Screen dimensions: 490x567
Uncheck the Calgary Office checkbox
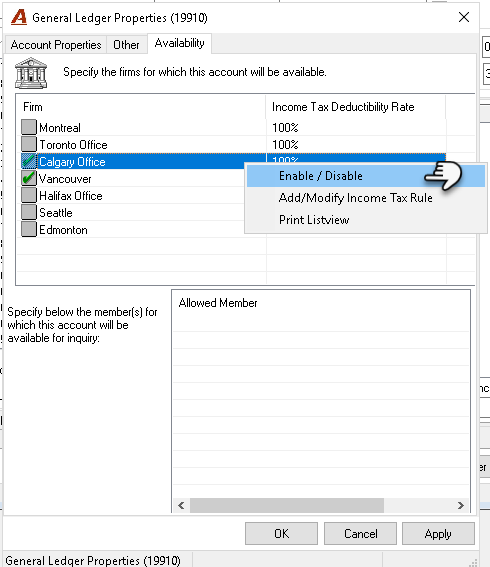29,161
